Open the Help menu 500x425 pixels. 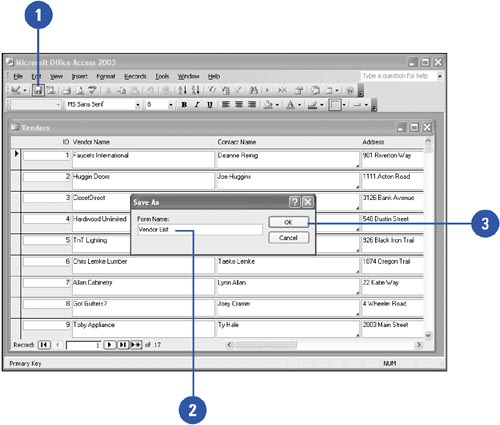[214, 76]
